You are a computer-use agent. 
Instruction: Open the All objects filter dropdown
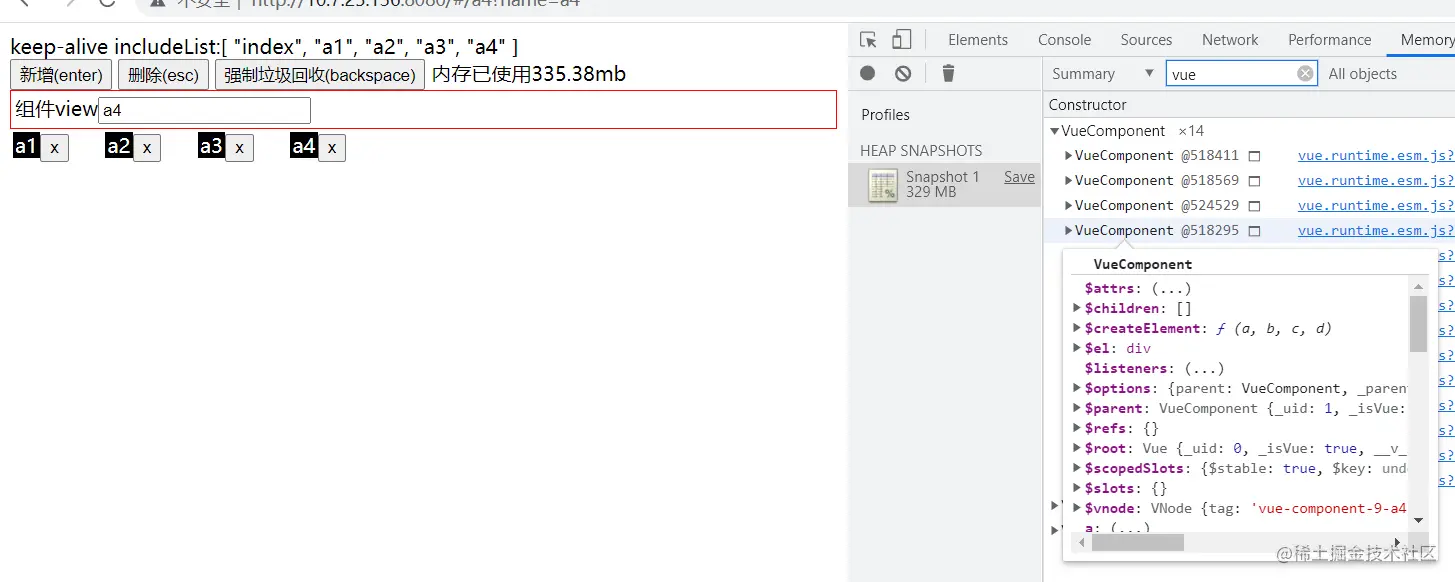tap(1363, 73)
